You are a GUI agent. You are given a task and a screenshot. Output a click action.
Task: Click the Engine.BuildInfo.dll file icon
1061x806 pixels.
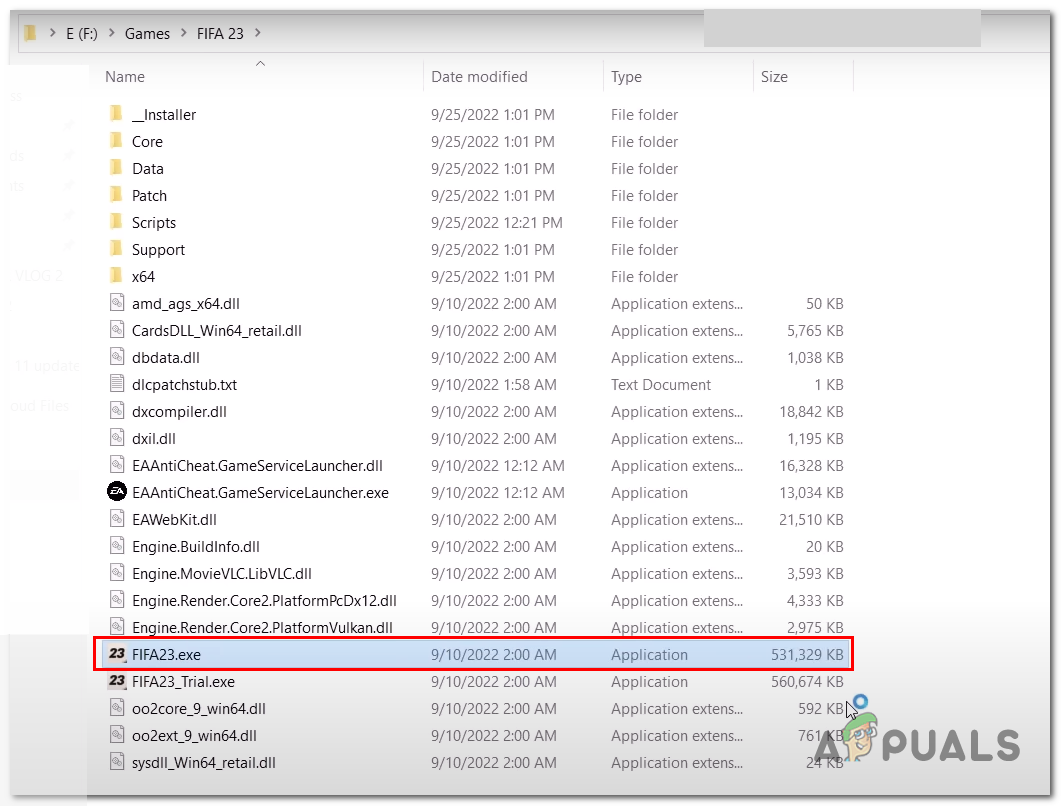[x=117, y=546]
